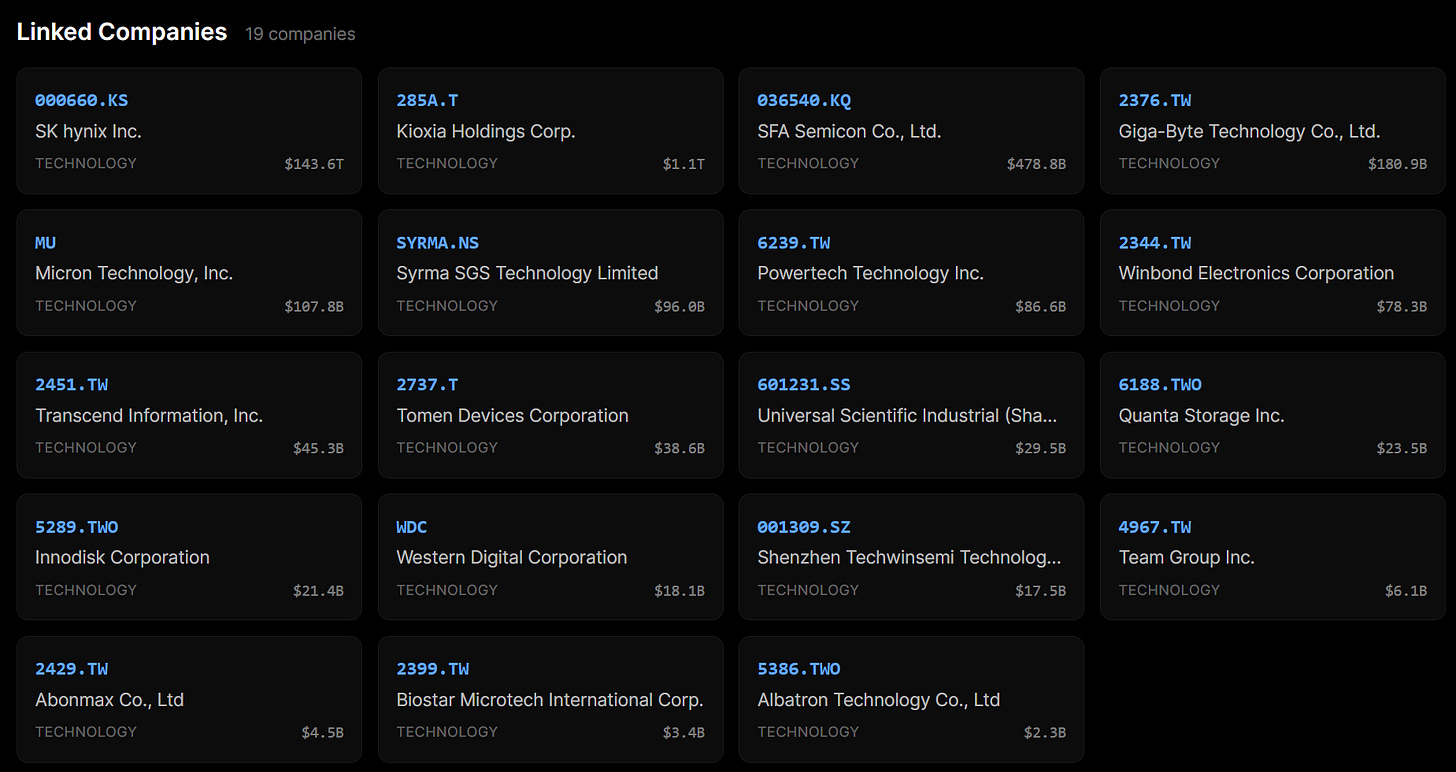Image resolution: width=1456 pixels, height=772 pixels.
Task: Click the 19 companies count label
Action: tap(300, 34)
